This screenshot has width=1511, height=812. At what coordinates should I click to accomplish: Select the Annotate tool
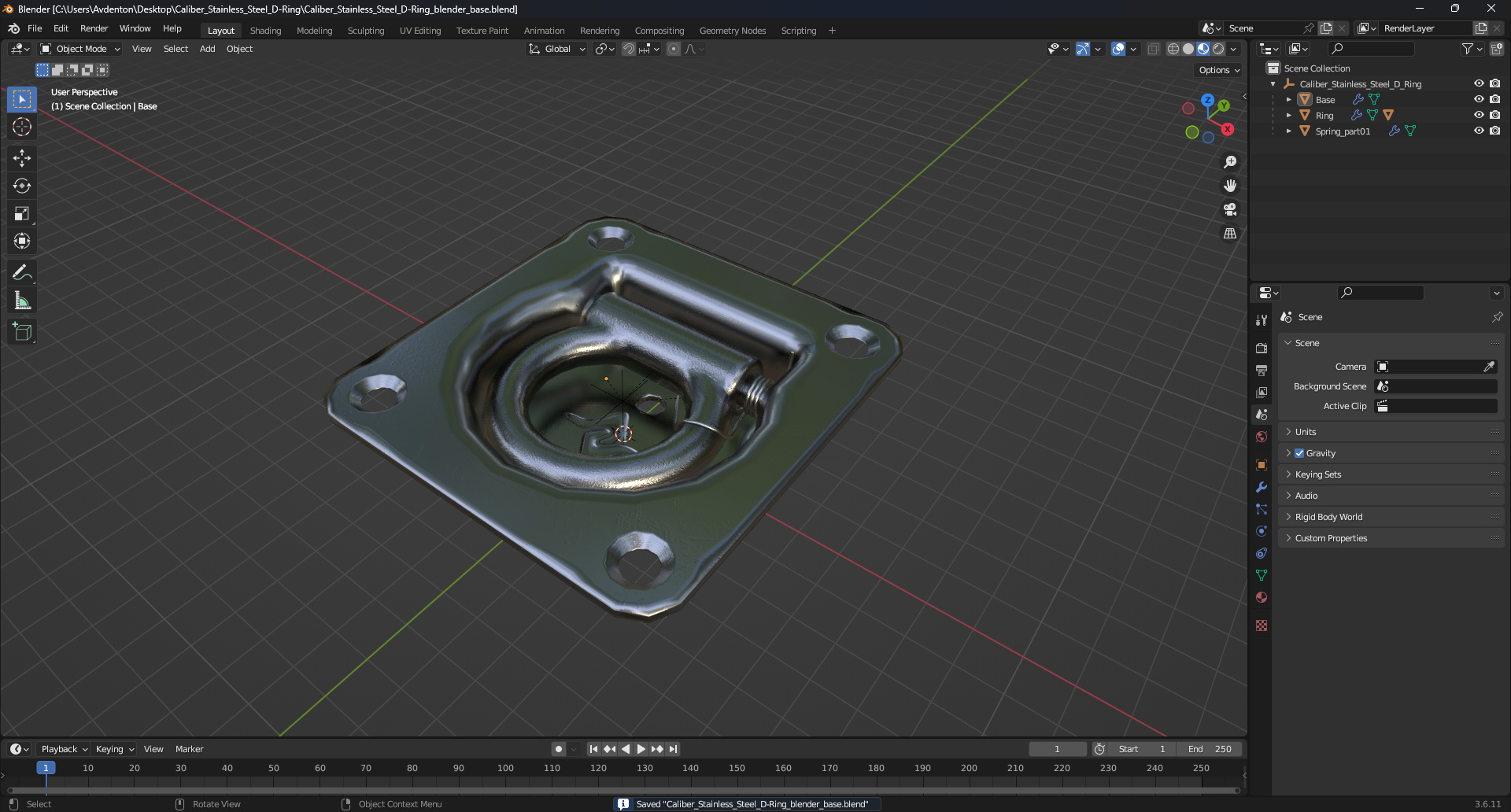(22, 273)
